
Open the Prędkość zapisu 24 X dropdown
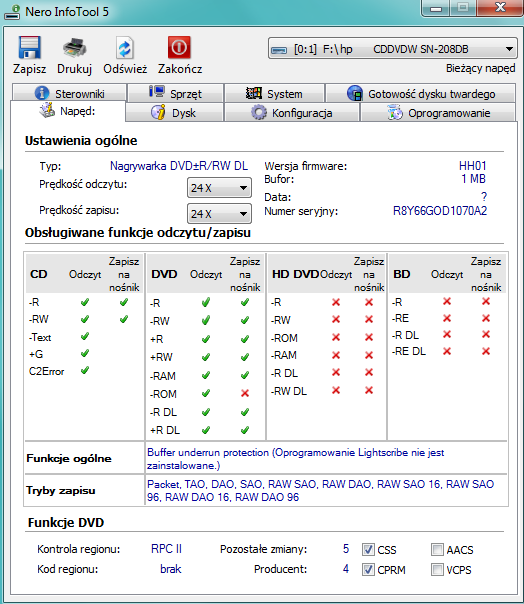pos(219,214)
